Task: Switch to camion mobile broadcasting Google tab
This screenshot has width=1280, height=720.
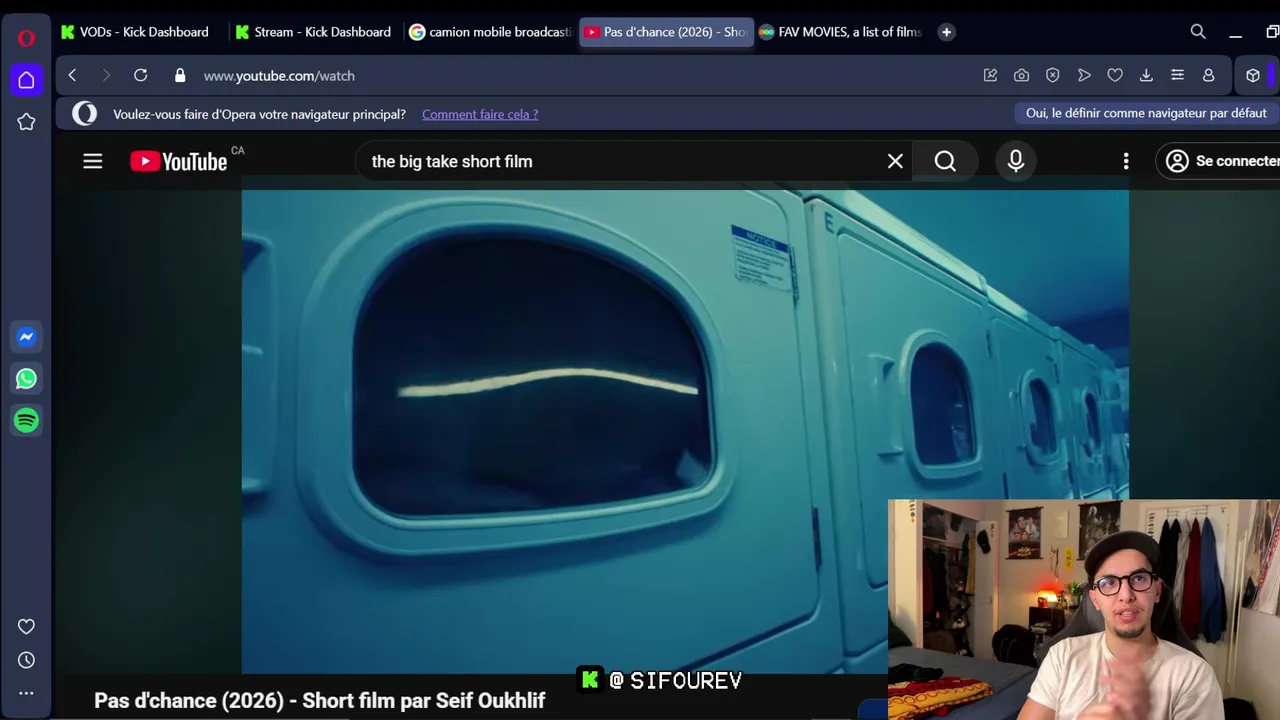Action: coord(490,32)
